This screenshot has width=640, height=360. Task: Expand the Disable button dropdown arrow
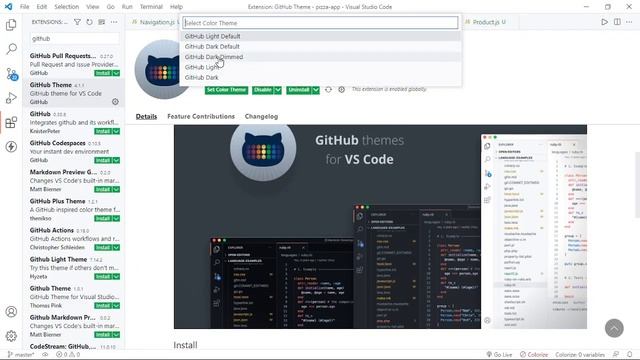[278, 90]
